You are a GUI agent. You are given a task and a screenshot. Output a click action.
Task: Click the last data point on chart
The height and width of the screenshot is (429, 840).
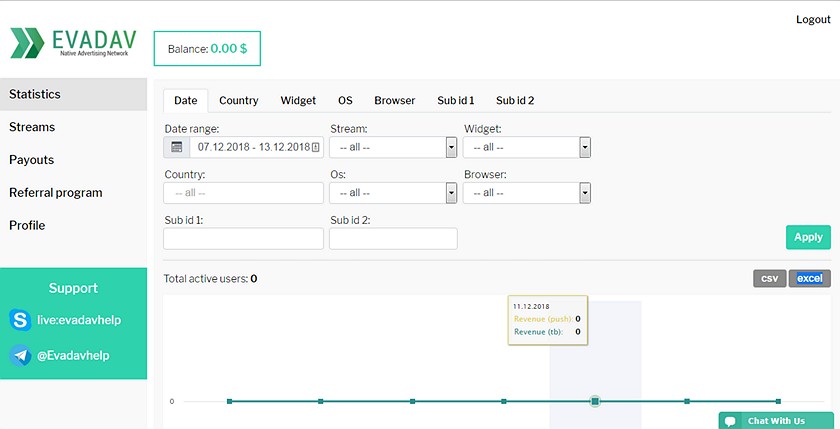pyautogui.click(x=778, y=401)
